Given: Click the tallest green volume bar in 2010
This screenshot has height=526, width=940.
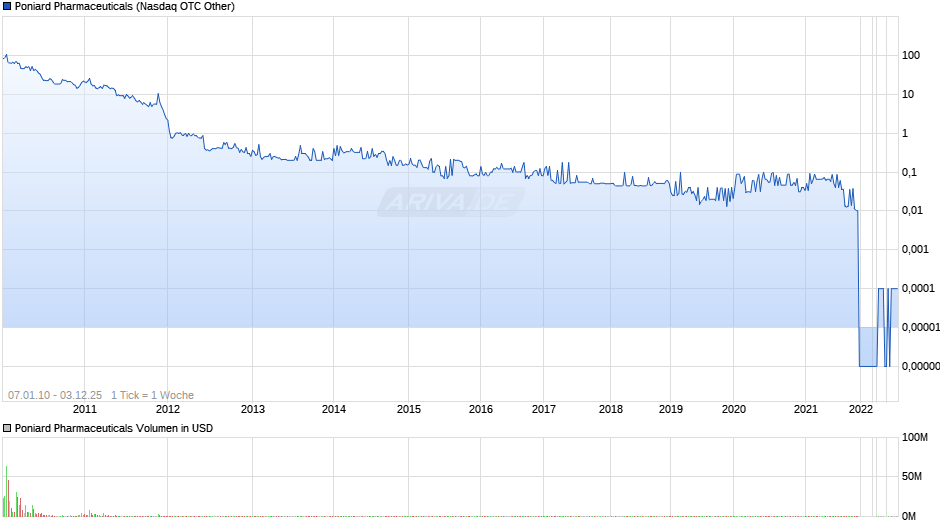Looking at the screenshot, I should point(7,491).
